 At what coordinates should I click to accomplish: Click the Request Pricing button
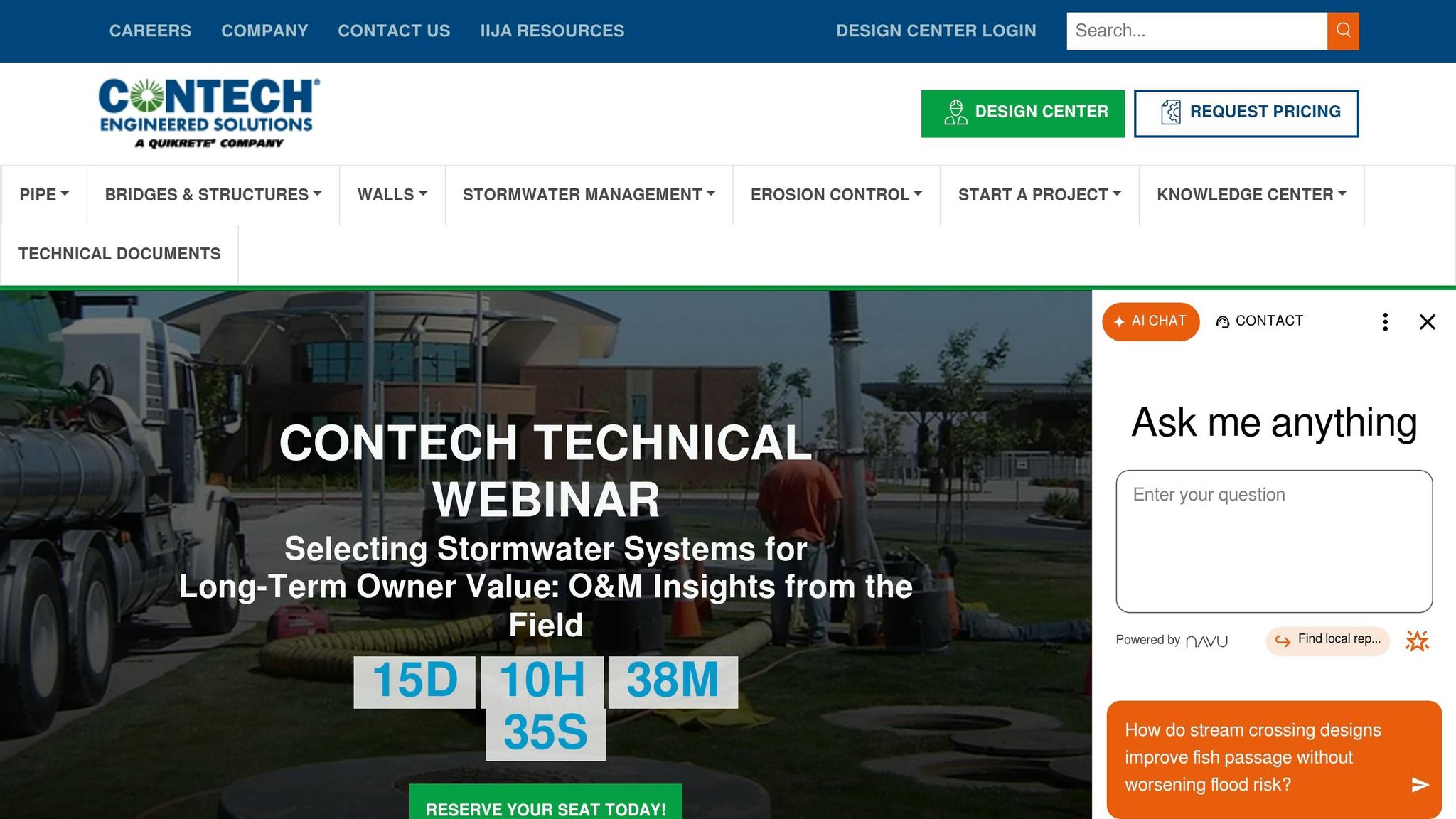pyautogui.click(x=1246, y=113)
